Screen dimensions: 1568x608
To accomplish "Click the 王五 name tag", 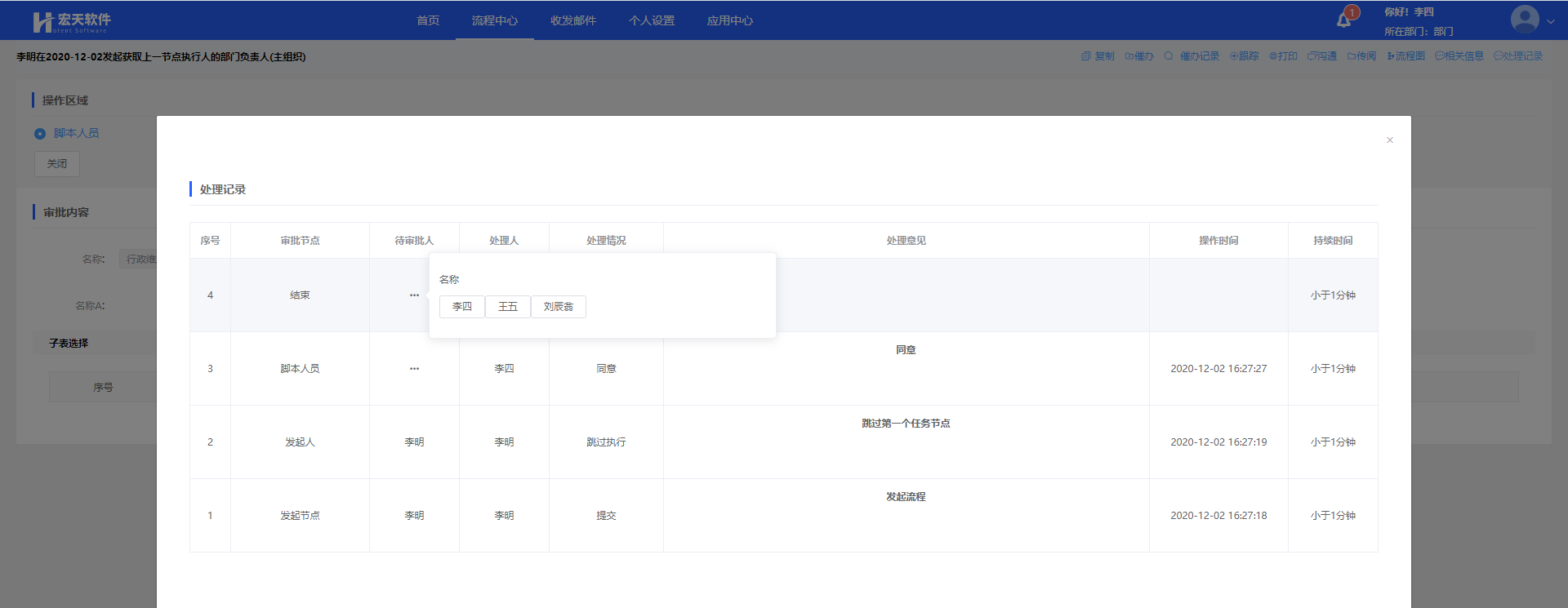I will 508,307.
